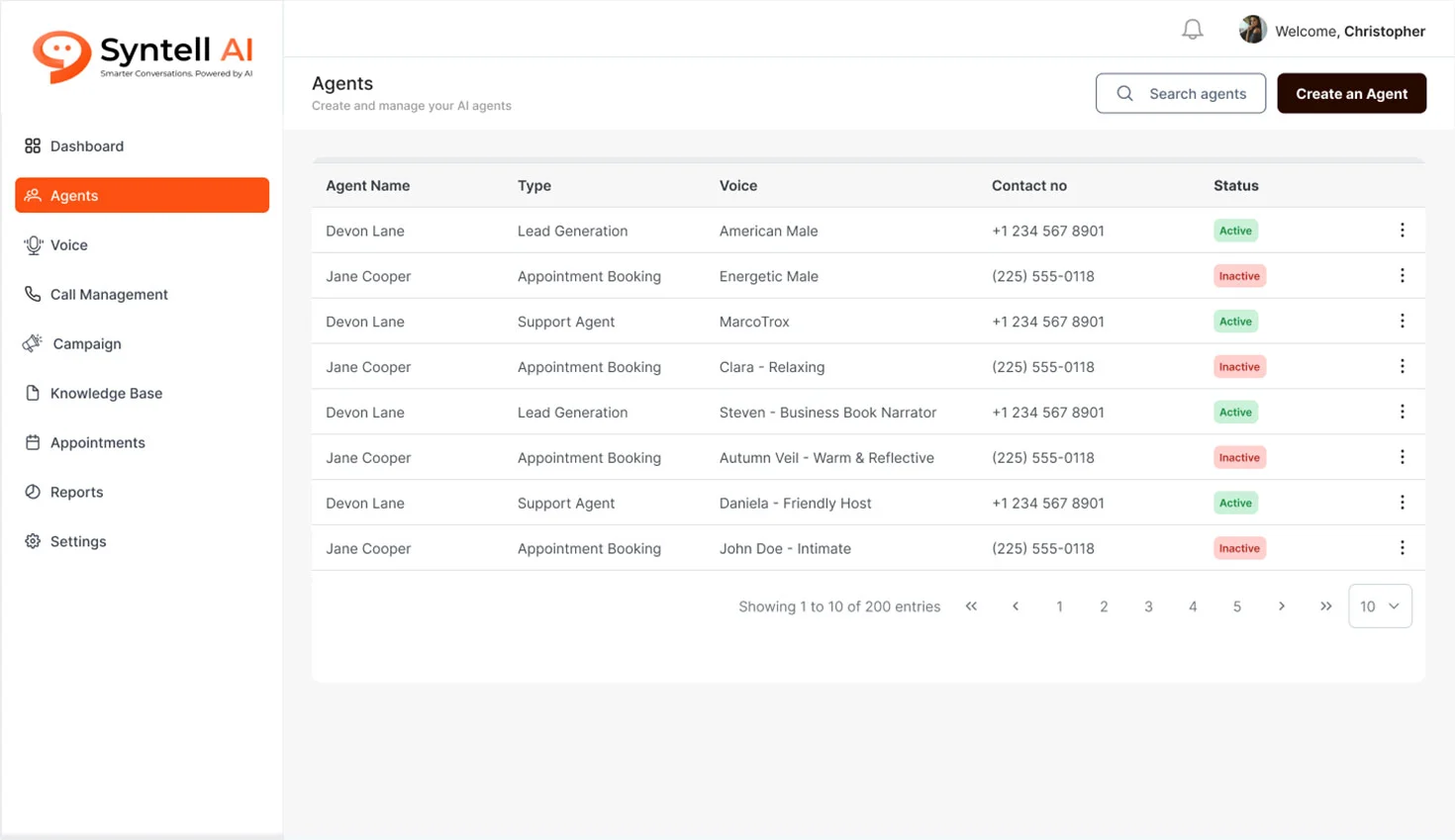Click the Voice column header
The image size is (1455, 840).
738,185
